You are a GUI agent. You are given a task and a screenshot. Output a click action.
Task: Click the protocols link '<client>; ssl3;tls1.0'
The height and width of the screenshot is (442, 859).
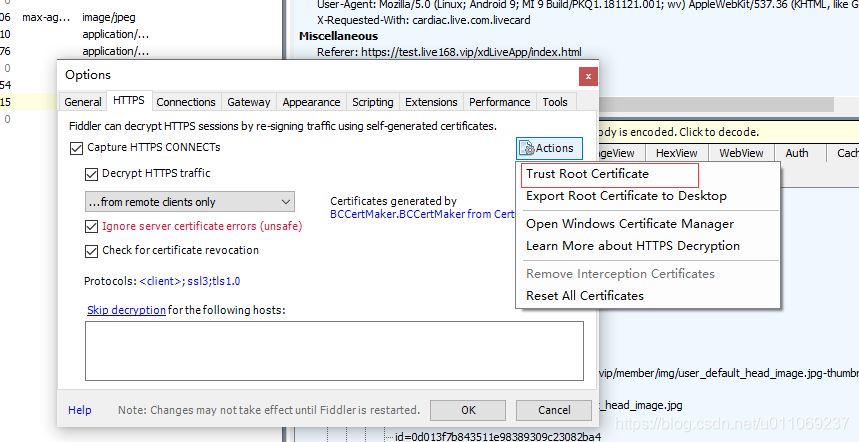pos(190,282)
